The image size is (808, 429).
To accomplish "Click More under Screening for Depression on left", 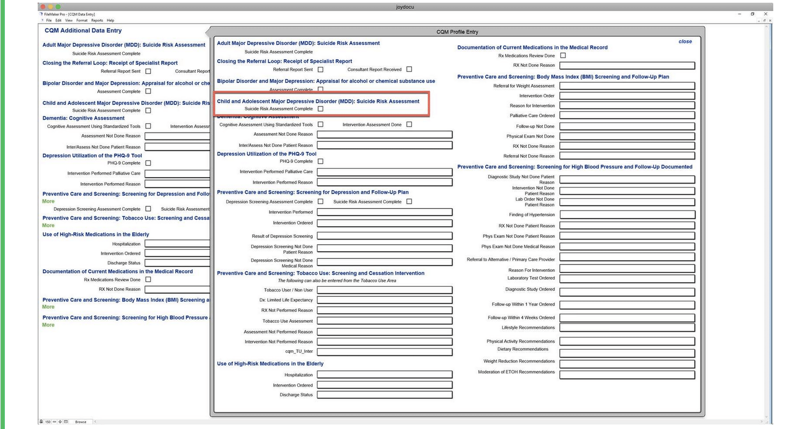I will [48, 201].
